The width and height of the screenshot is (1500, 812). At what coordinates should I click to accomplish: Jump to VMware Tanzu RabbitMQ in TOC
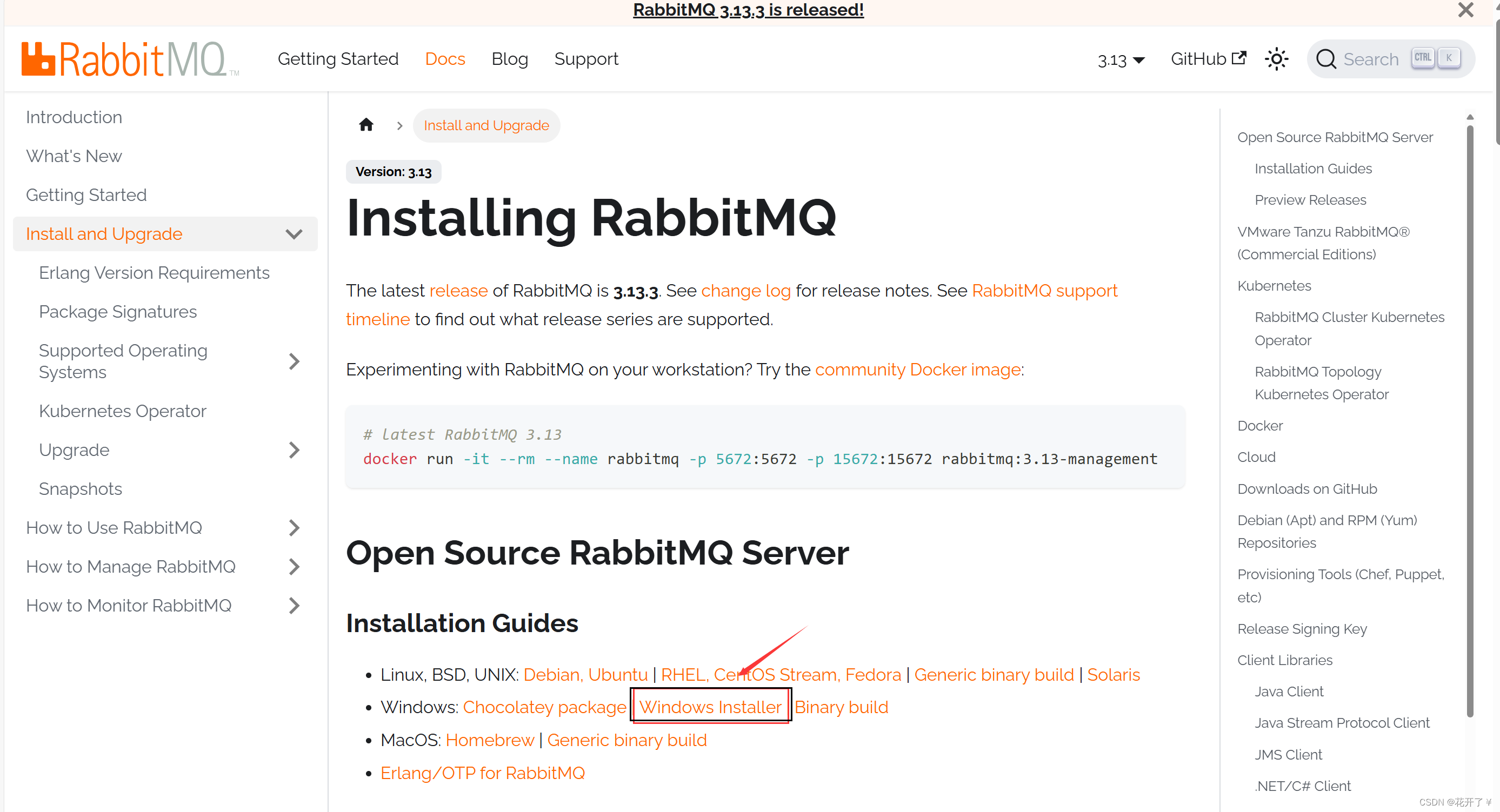pyautogui.click(x=1324, y=243)
